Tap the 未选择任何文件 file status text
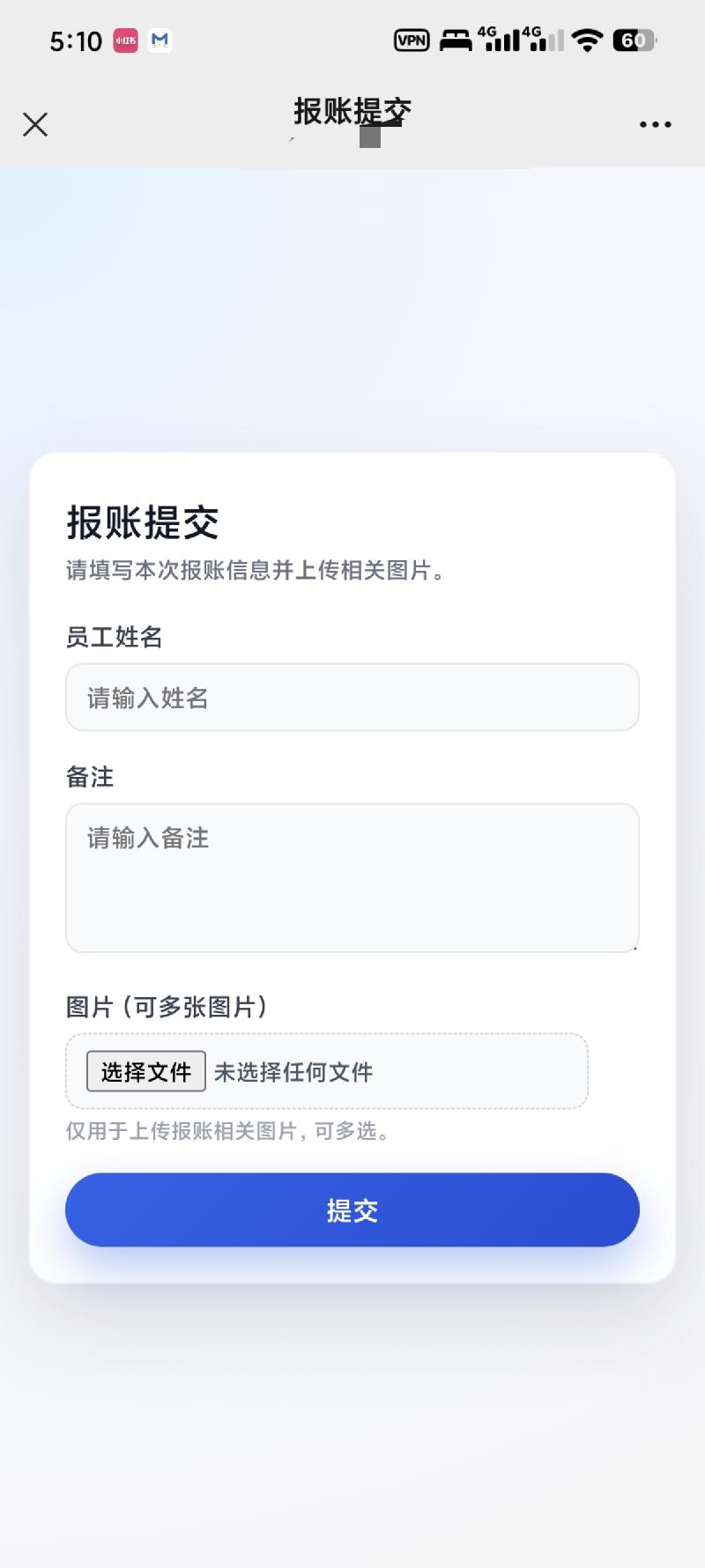 pyautogui.click(x=293, y=1072)
